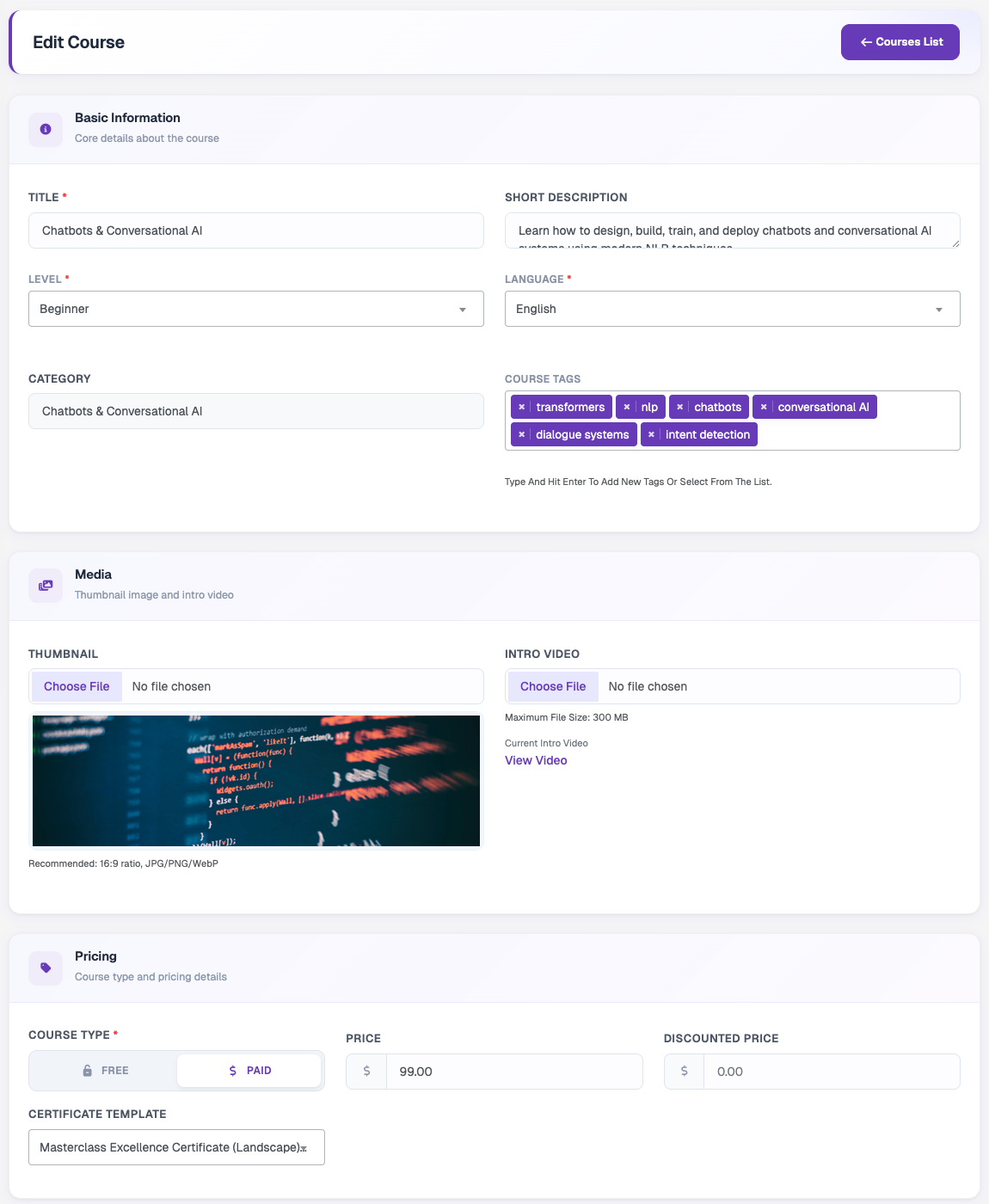This screenshot has width=989, height=1204.
Task: Remove the conversational AI tag
Action: pyautogui.click(x=764, y=407)
